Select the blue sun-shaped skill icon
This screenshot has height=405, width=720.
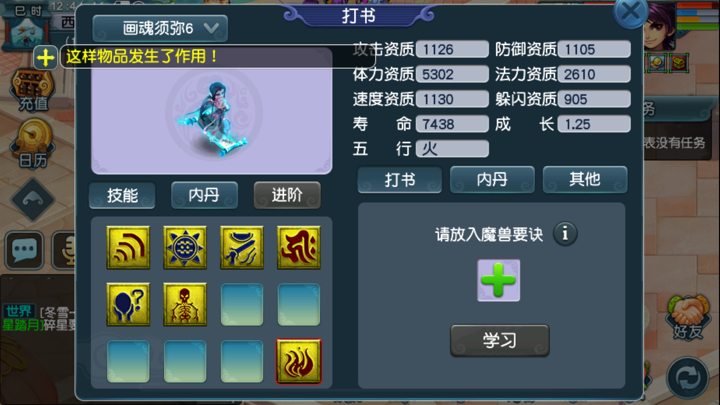(185, 248)
